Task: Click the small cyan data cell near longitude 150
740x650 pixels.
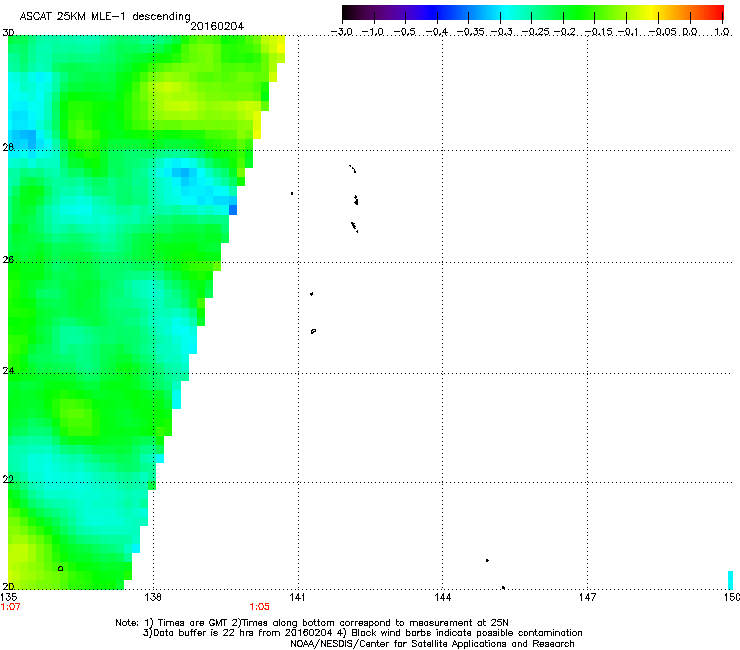Action: pos(731,580)
